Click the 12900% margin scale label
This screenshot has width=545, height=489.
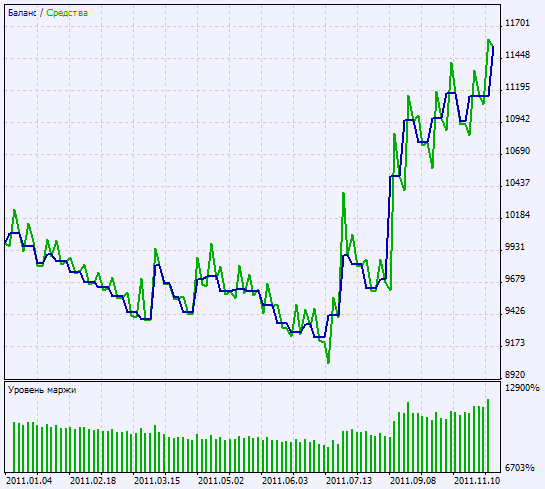522,388
